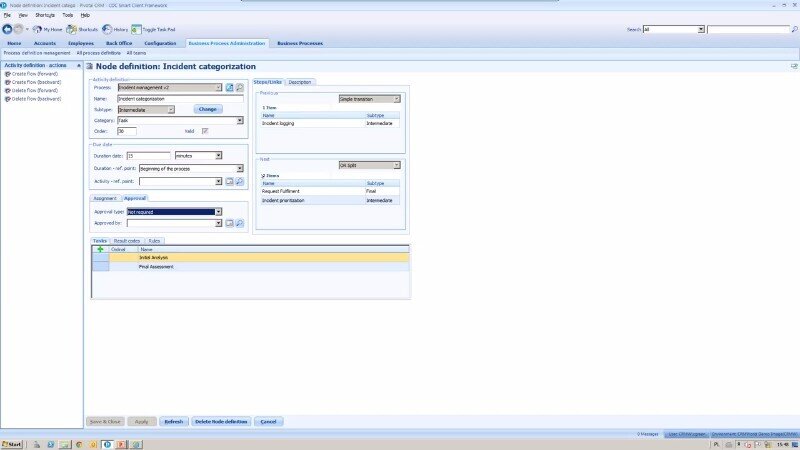Click the Windows Start button

coord(13,443)
